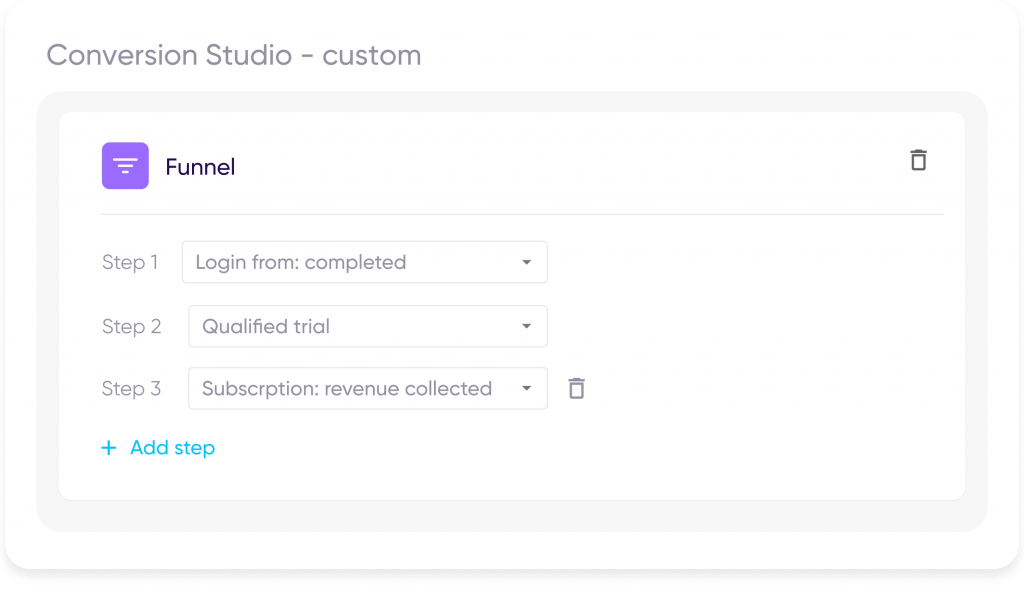1024x597 pixels.
Task: Remove Step 3 using its trash icon
Action: point(576,389)
